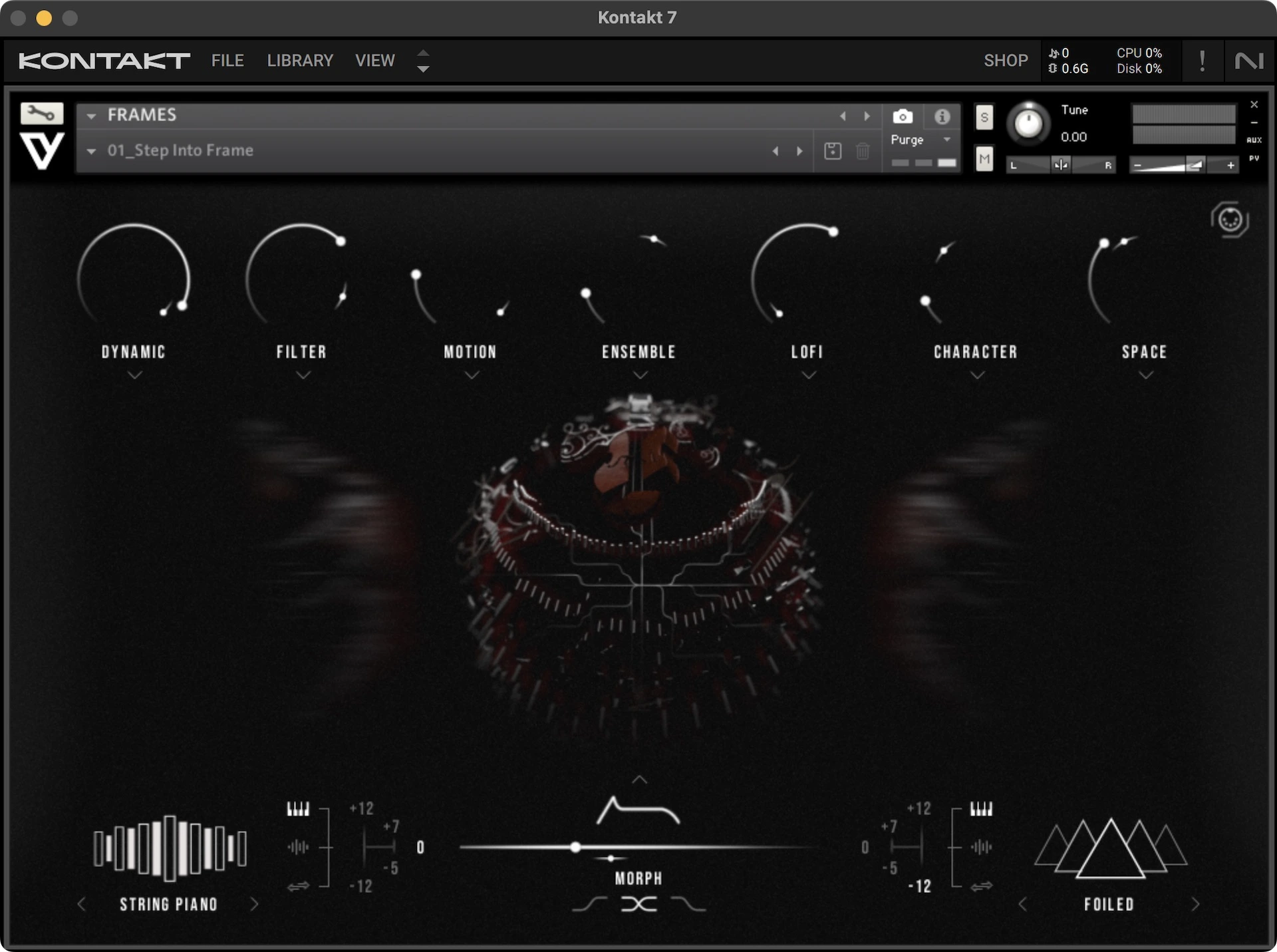Go to next sound after FOILED

coord(1195,904)
